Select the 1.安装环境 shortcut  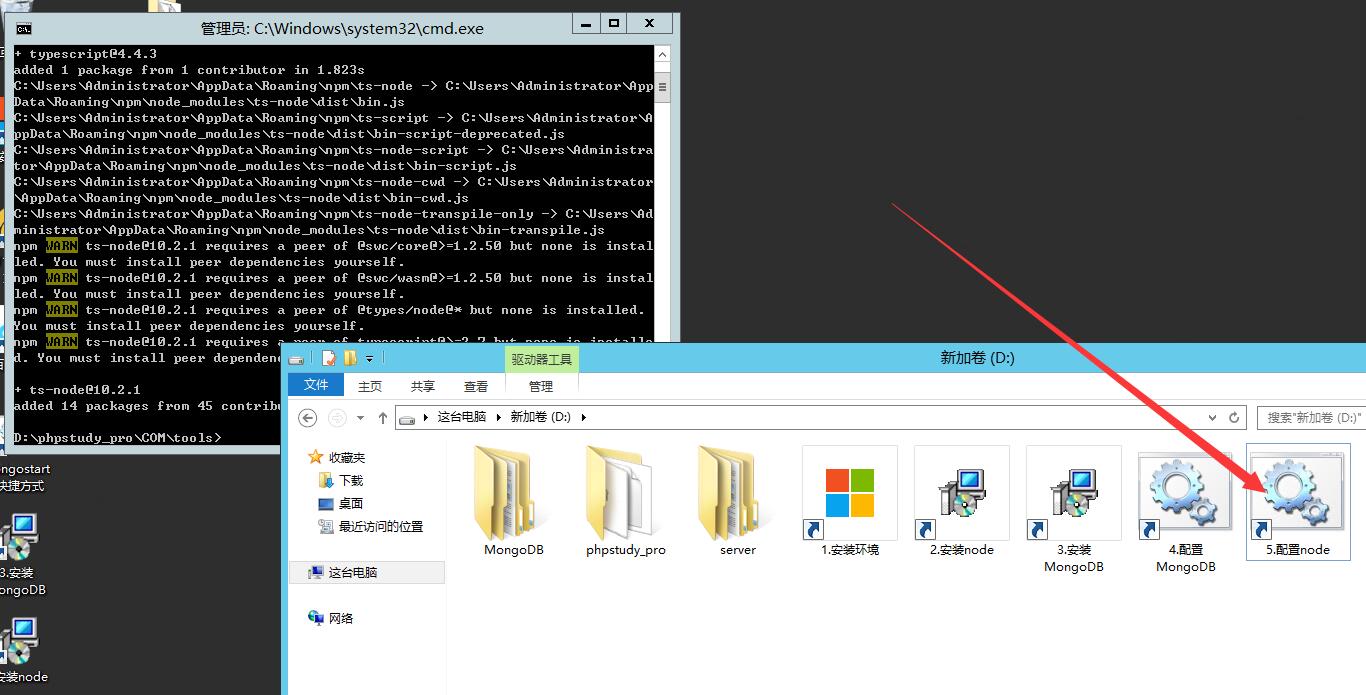(849, 495)
